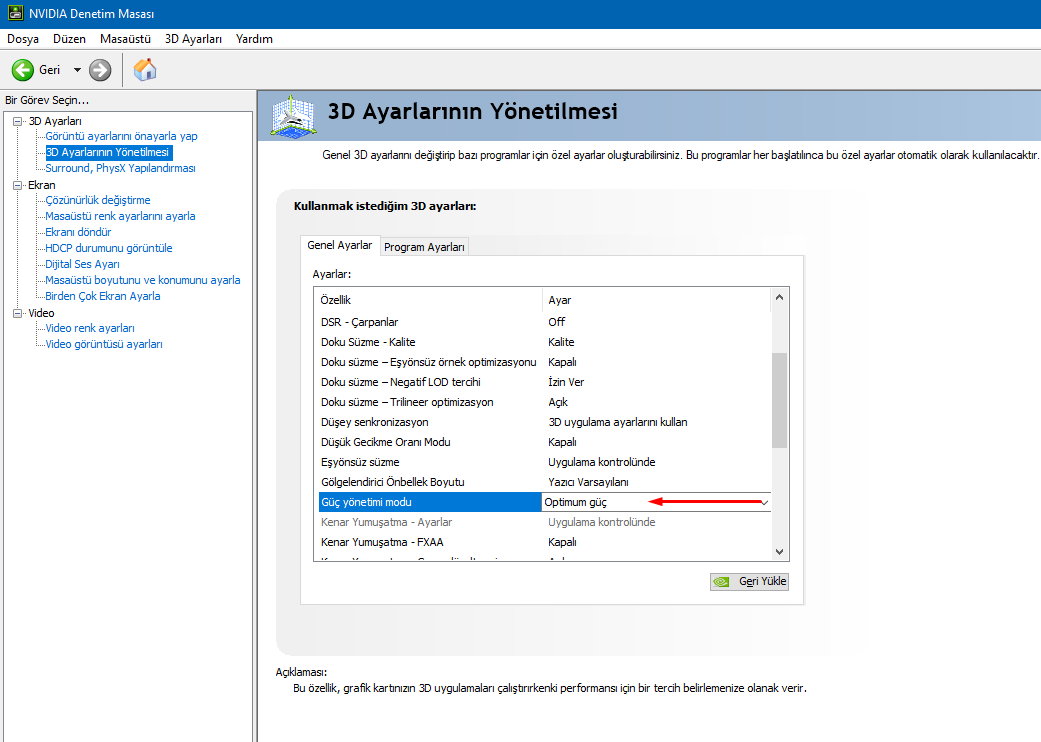This screenshot has width=1041, height=742.
Task: Click the green Geri back arrow icon
Action: [23, 70]
